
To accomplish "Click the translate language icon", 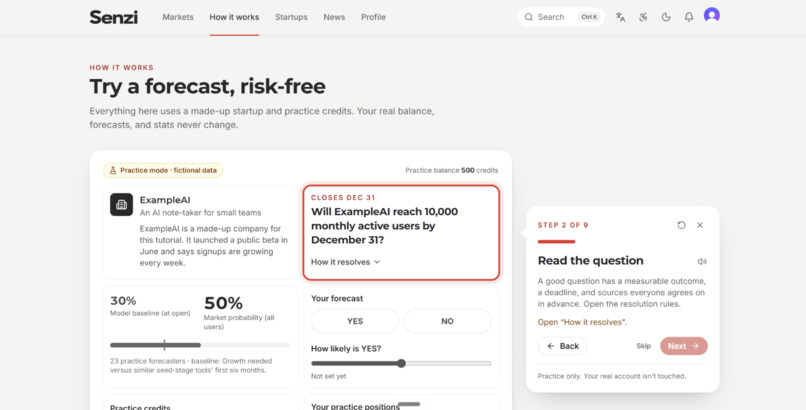I will (x=620, y=17).
